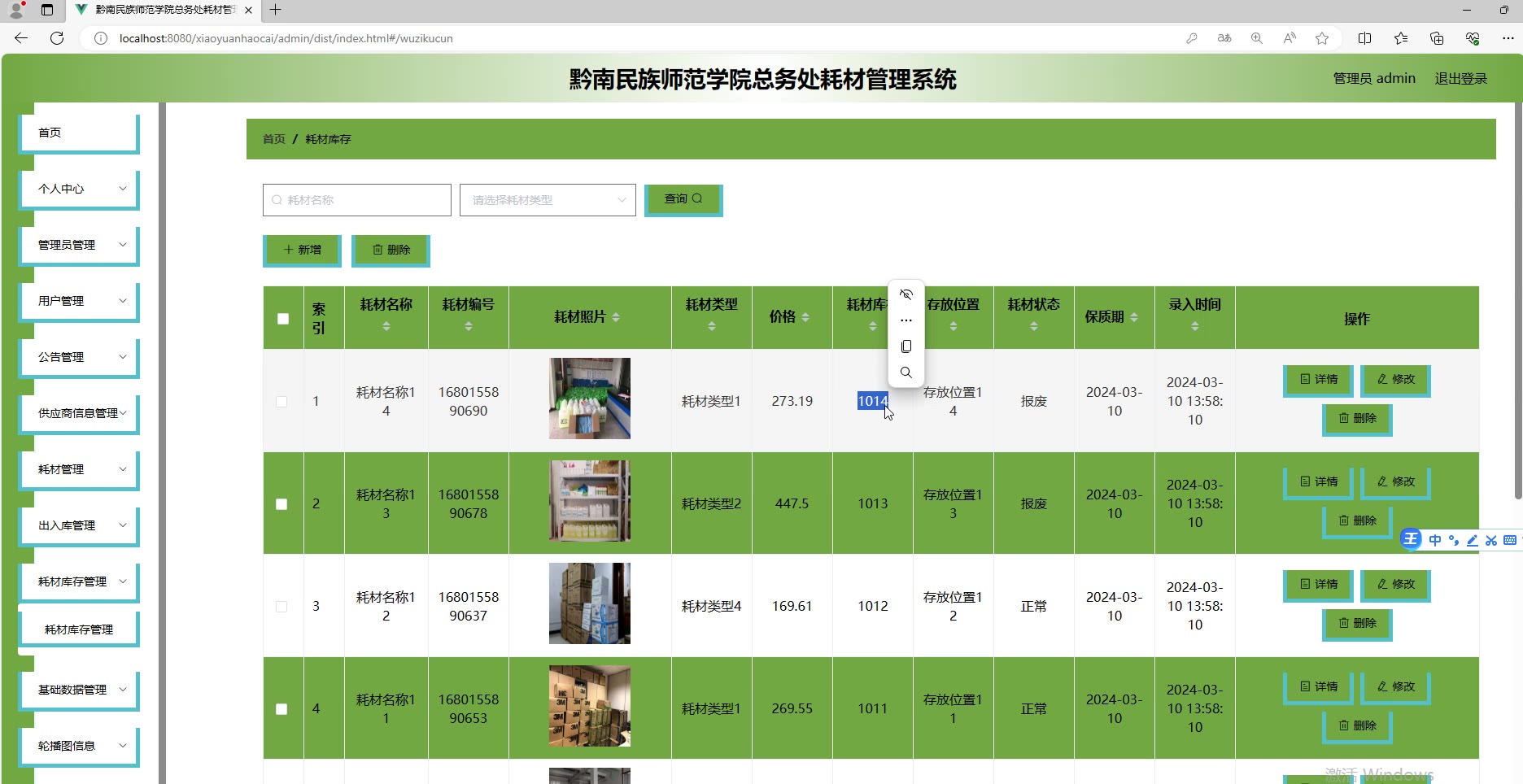Click the search icon in selection popup
The height and width of the screenshot is (784, 1523).
(906, 372)
